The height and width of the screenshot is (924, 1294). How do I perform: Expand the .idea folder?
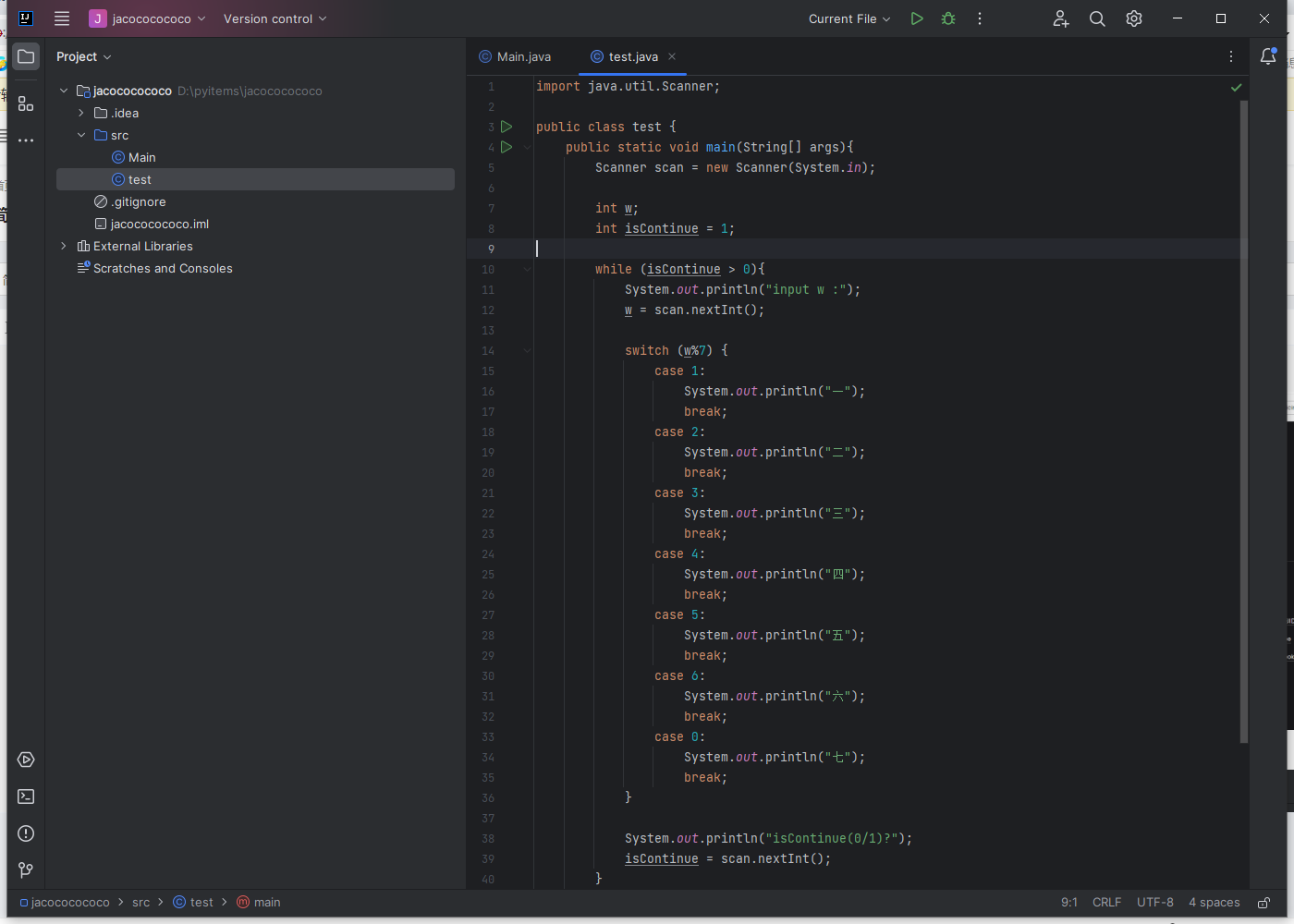(x=81, y=113)
